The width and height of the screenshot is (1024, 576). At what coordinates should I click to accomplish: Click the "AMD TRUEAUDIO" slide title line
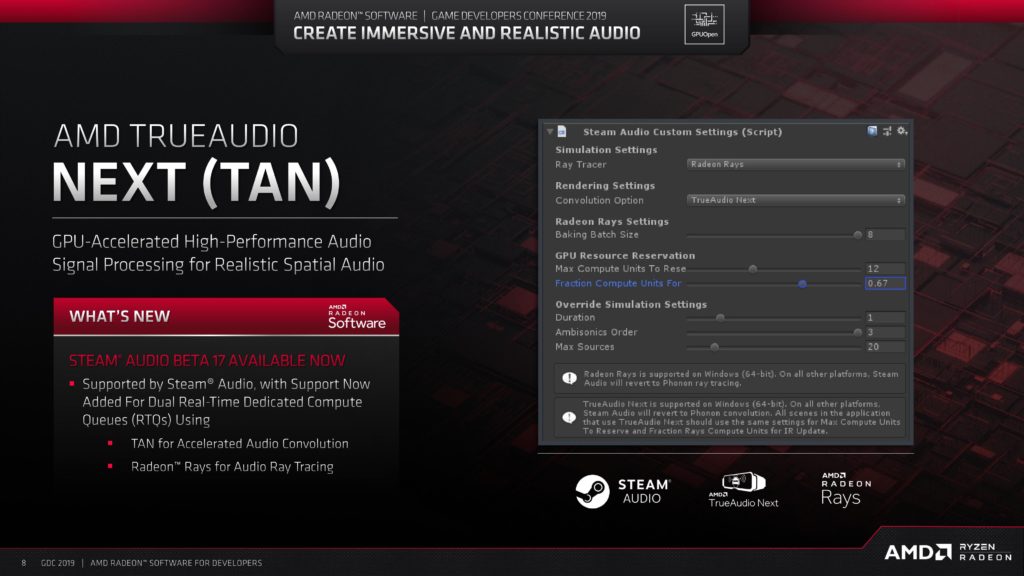[x=176, y=136]
